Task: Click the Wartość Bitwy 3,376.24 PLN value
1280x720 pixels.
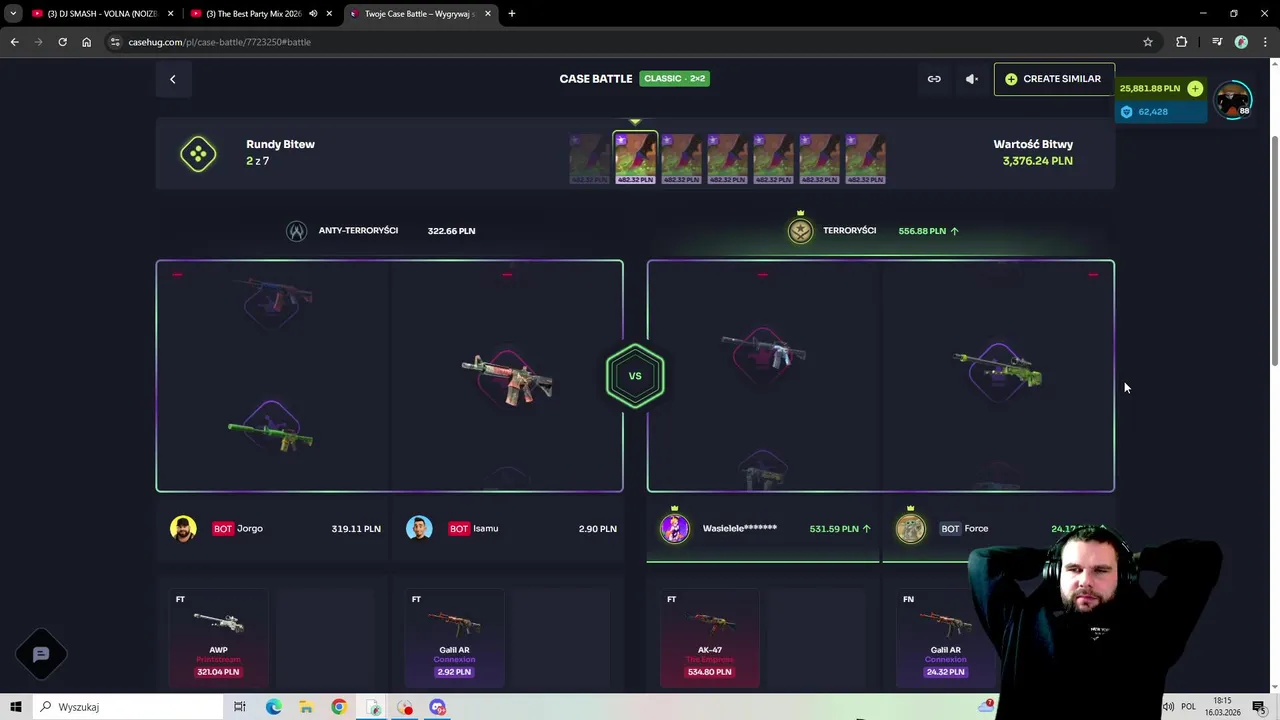Action: point(1038,160)
